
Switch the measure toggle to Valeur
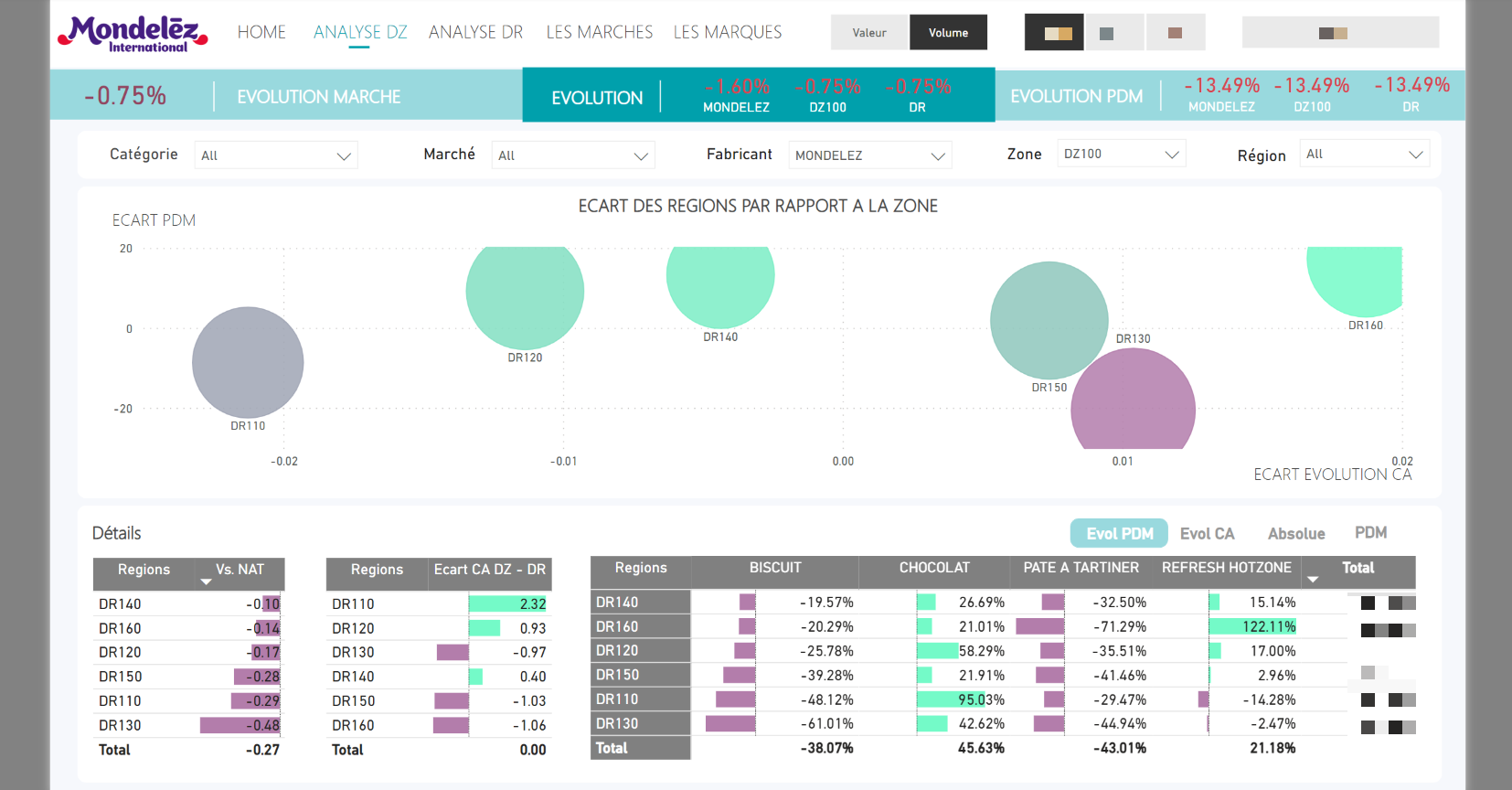[x=869, y=33]
